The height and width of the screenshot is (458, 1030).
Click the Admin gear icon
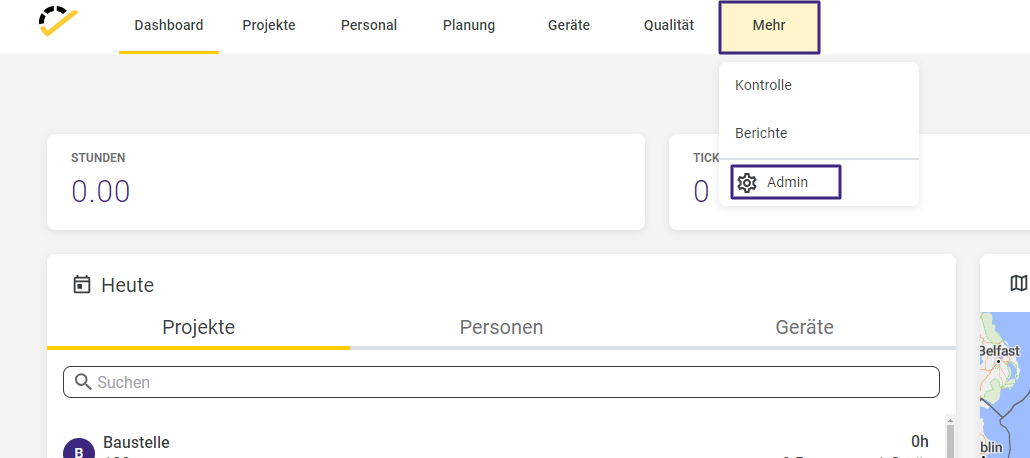[747, 183]
